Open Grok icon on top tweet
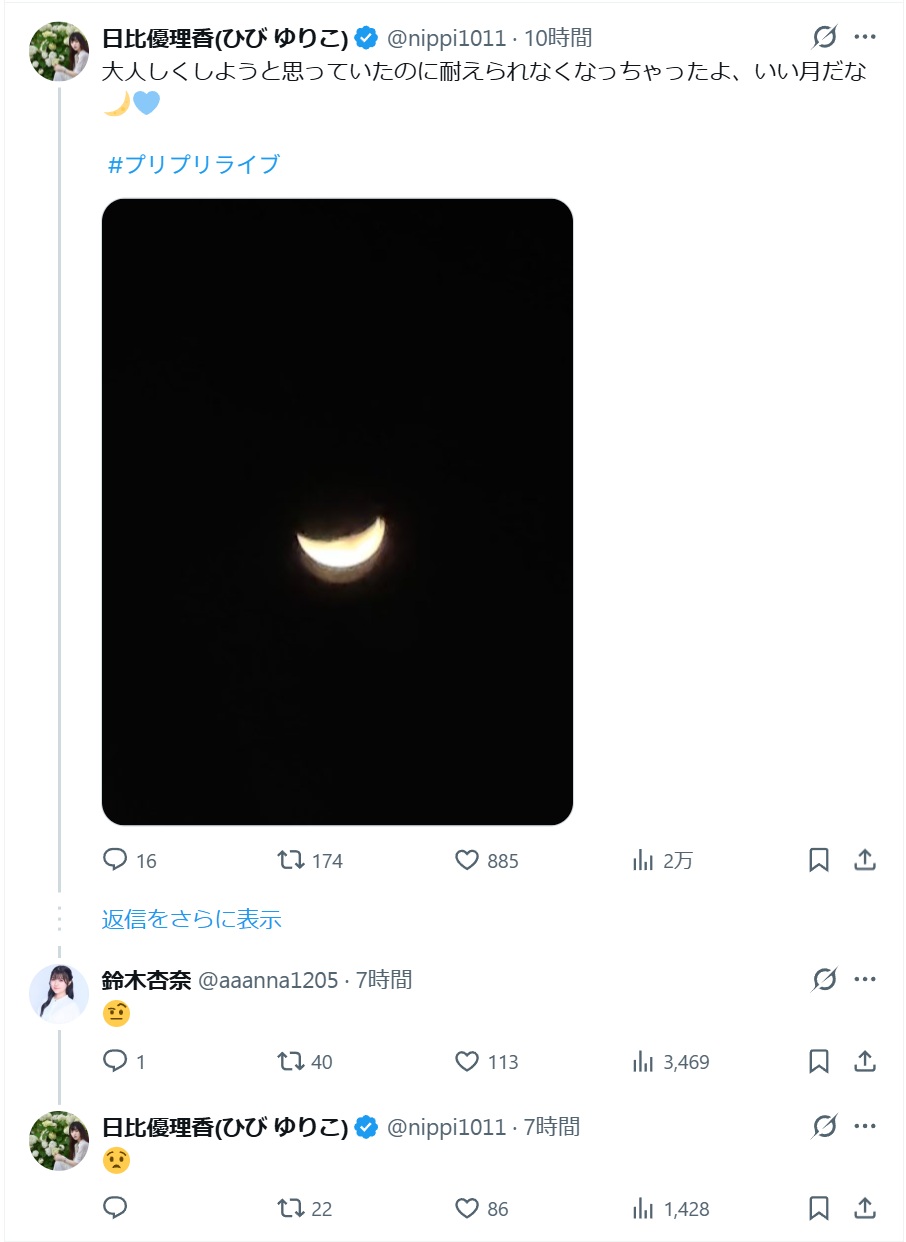The height and width of the screenshot is (1242, 906). tap(824, 38)
